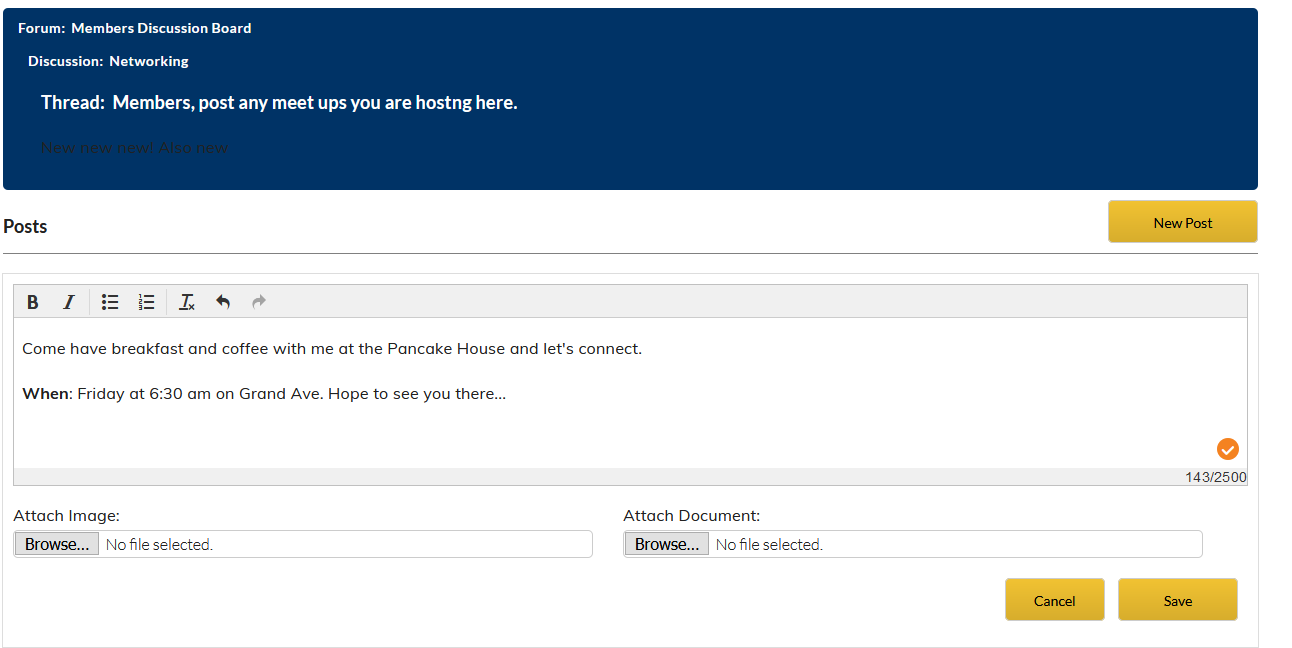This screenshot has width=1292, height=648.
Task: Click the thread title about meet ups
Action: (x=315, y=102)
